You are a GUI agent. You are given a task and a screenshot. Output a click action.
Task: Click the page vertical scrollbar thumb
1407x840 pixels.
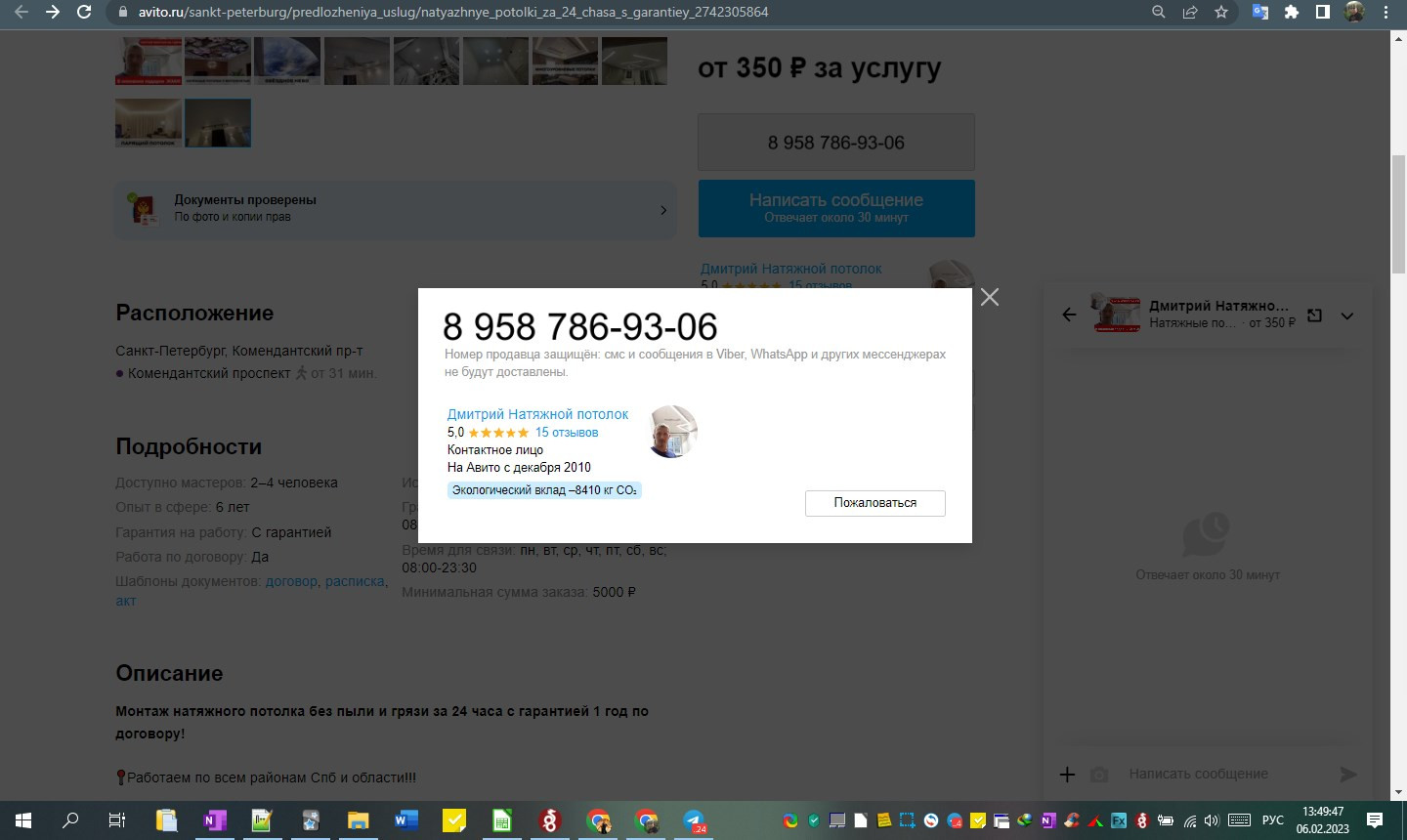click(x=1398, y=215)
